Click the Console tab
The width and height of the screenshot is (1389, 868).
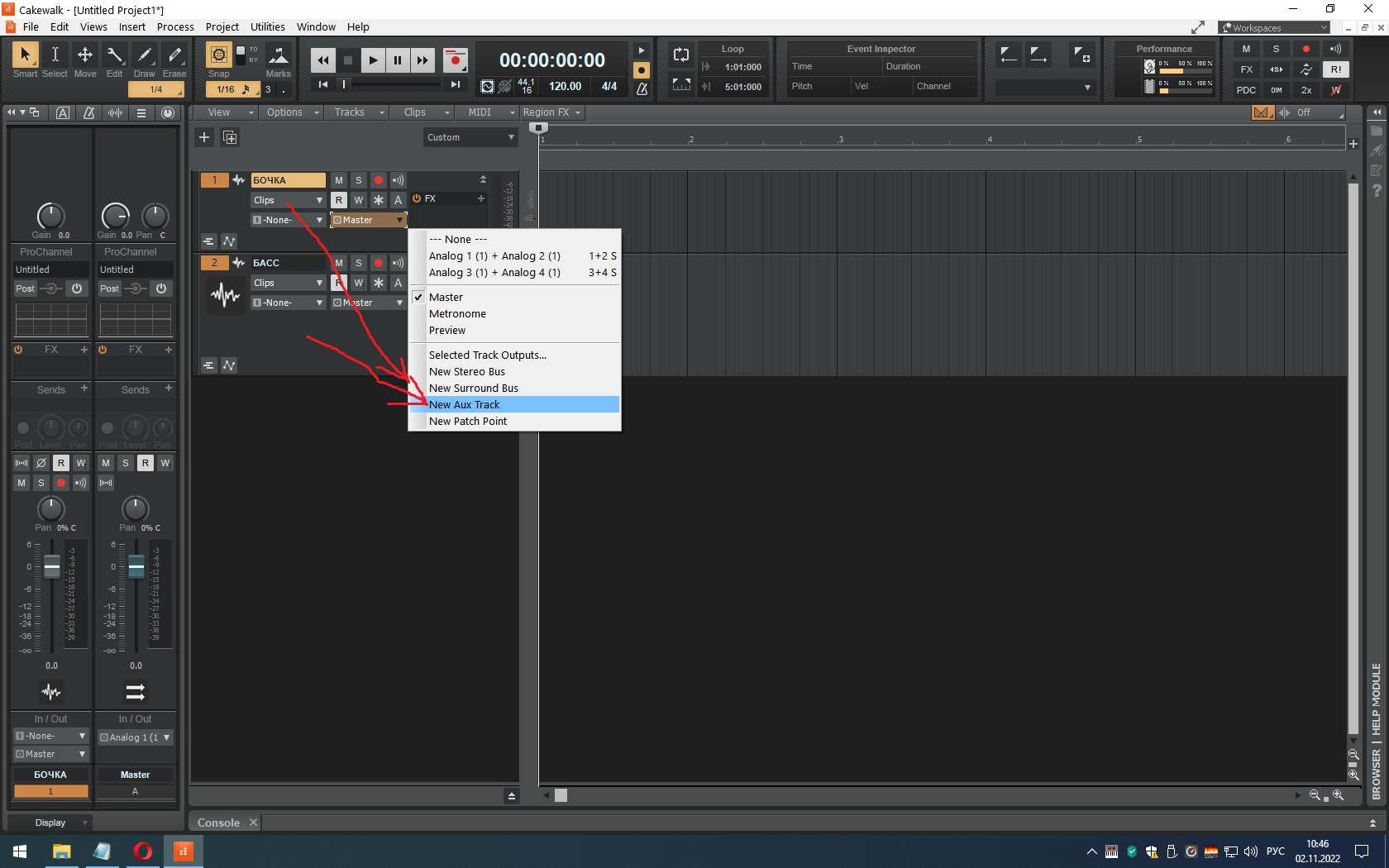pyautogui.click(x=218, y=823)
